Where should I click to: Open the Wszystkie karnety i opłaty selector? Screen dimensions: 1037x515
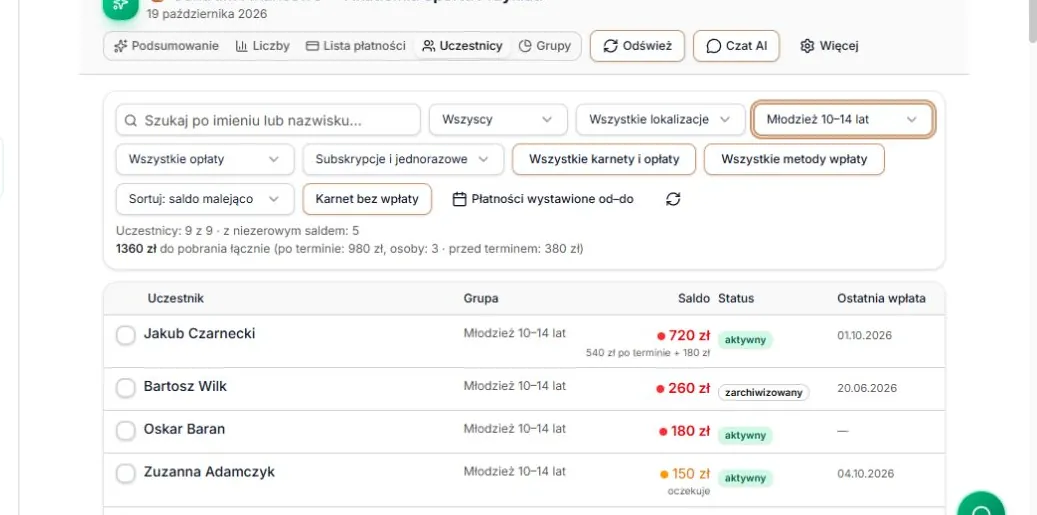tap(604, 159)
